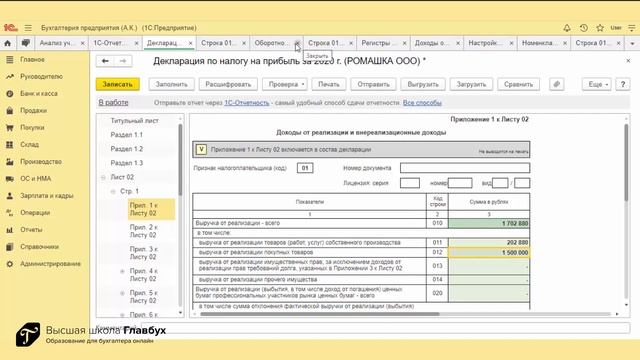Screen dimensions: 640x360
Task: Switch to 1С-Отчет... tab
Action: 110,43
